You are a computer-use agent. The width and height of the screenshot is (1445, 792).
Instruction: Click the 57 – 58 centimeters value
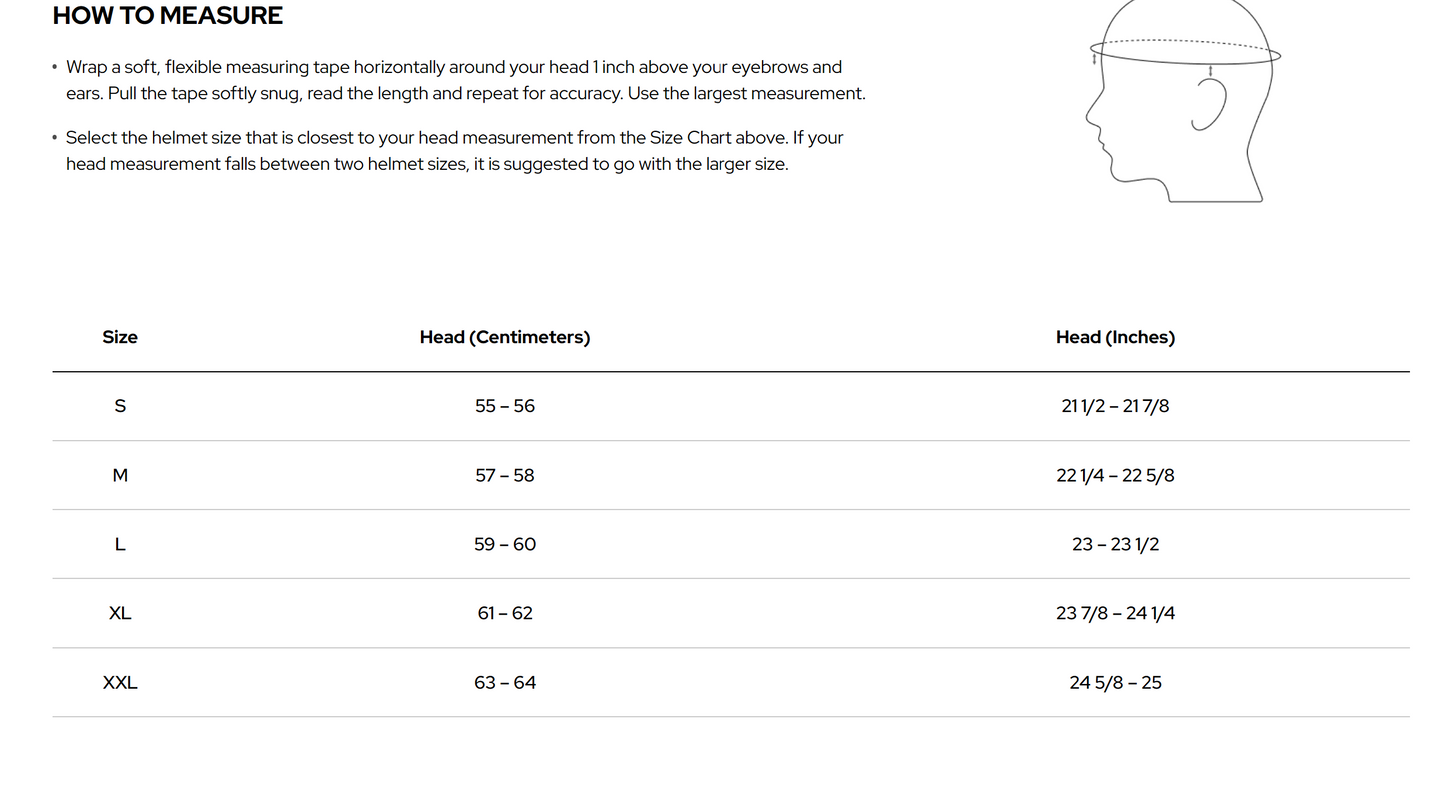[505, 476]
